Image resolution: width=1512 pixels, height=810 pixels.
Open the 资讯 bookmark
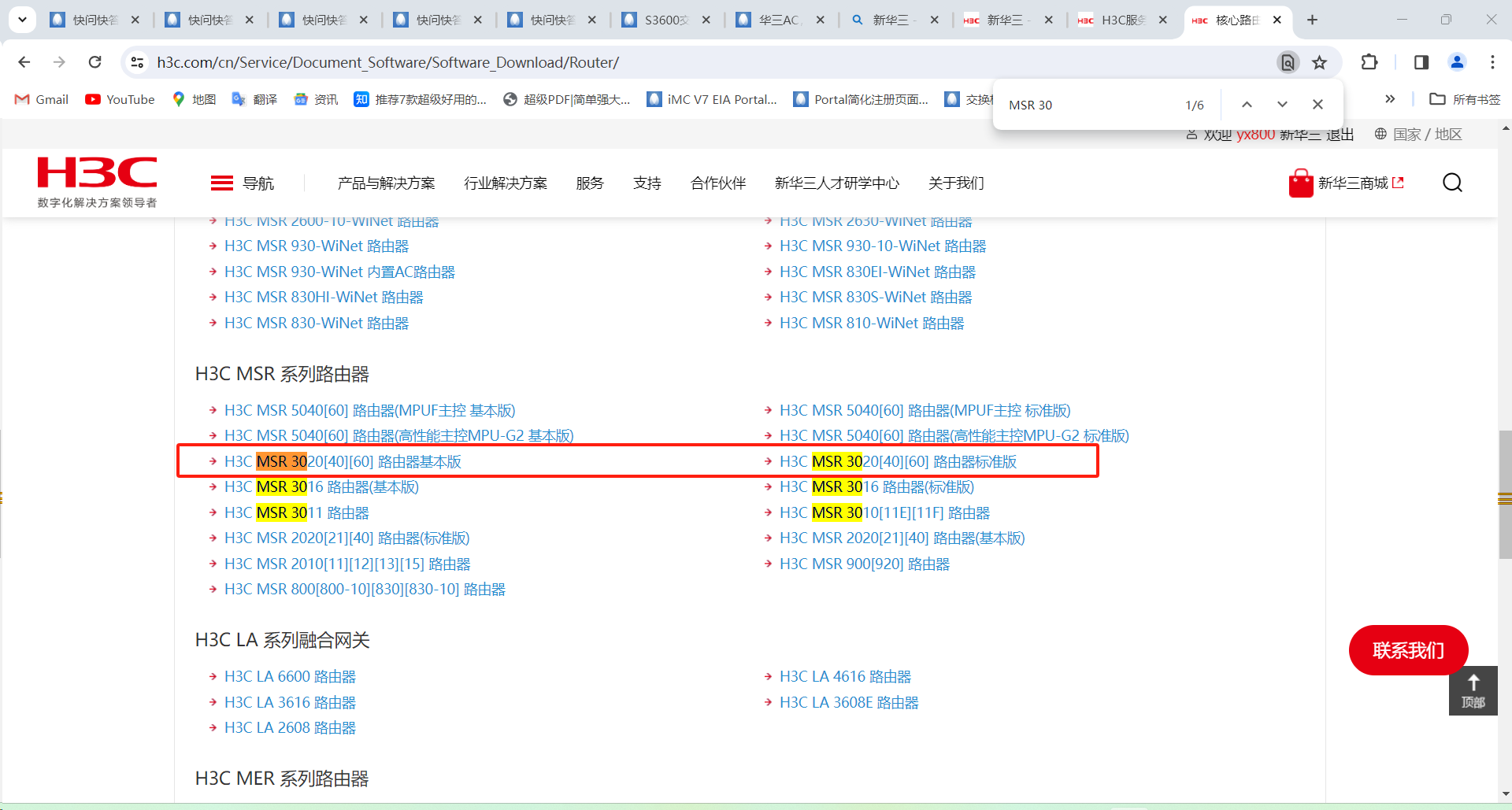316,99
